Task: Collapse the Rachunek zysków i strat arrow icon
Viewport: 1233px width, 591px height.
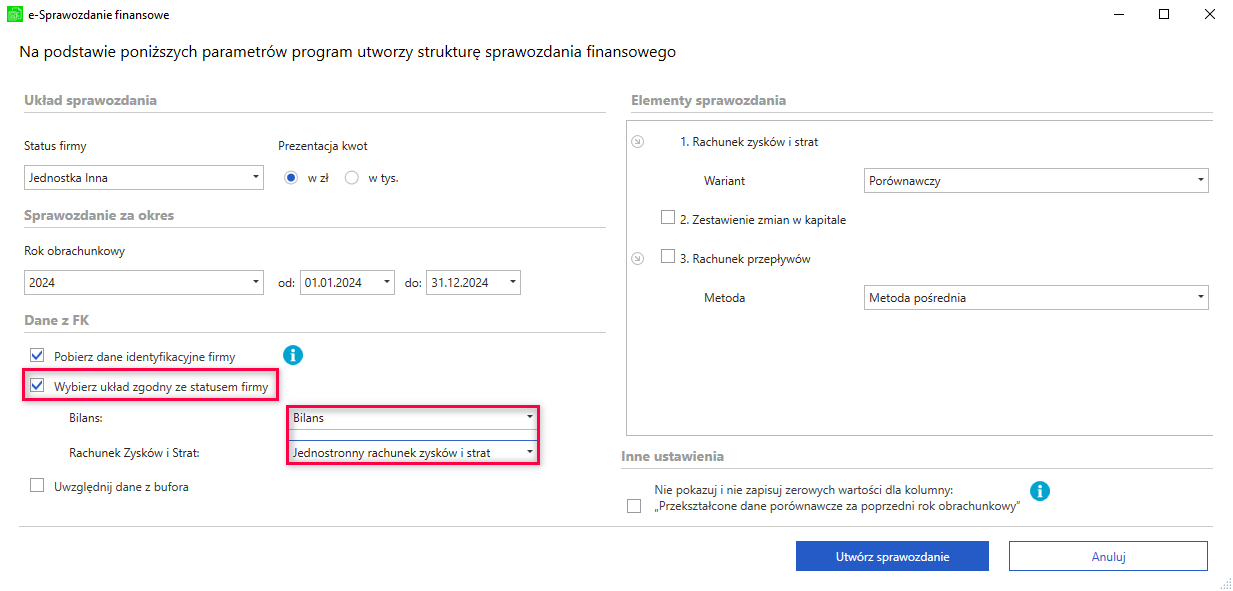Action: (638, 142)
